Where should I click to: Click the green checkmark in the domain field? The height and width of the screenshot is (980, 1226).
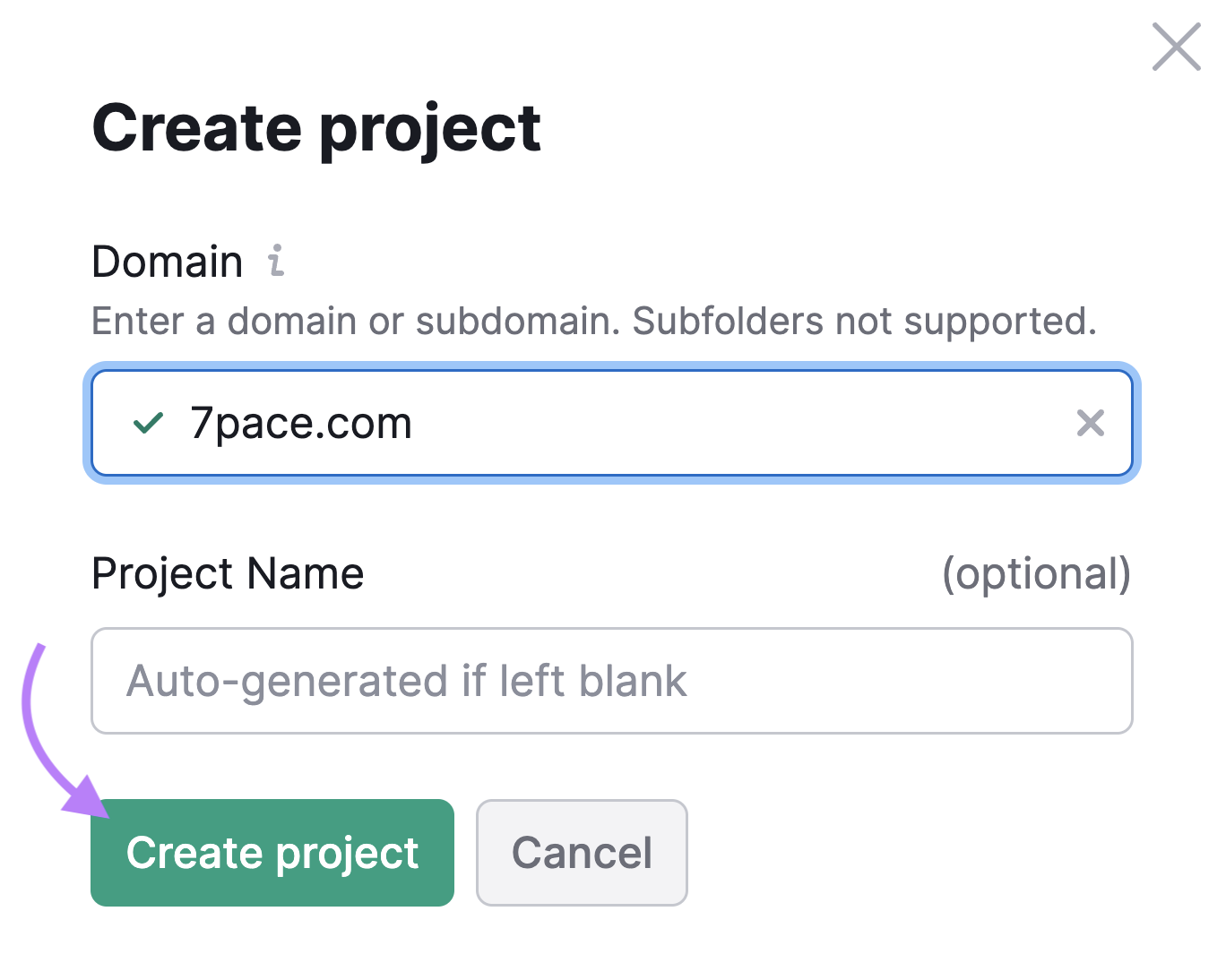point(149,423)
